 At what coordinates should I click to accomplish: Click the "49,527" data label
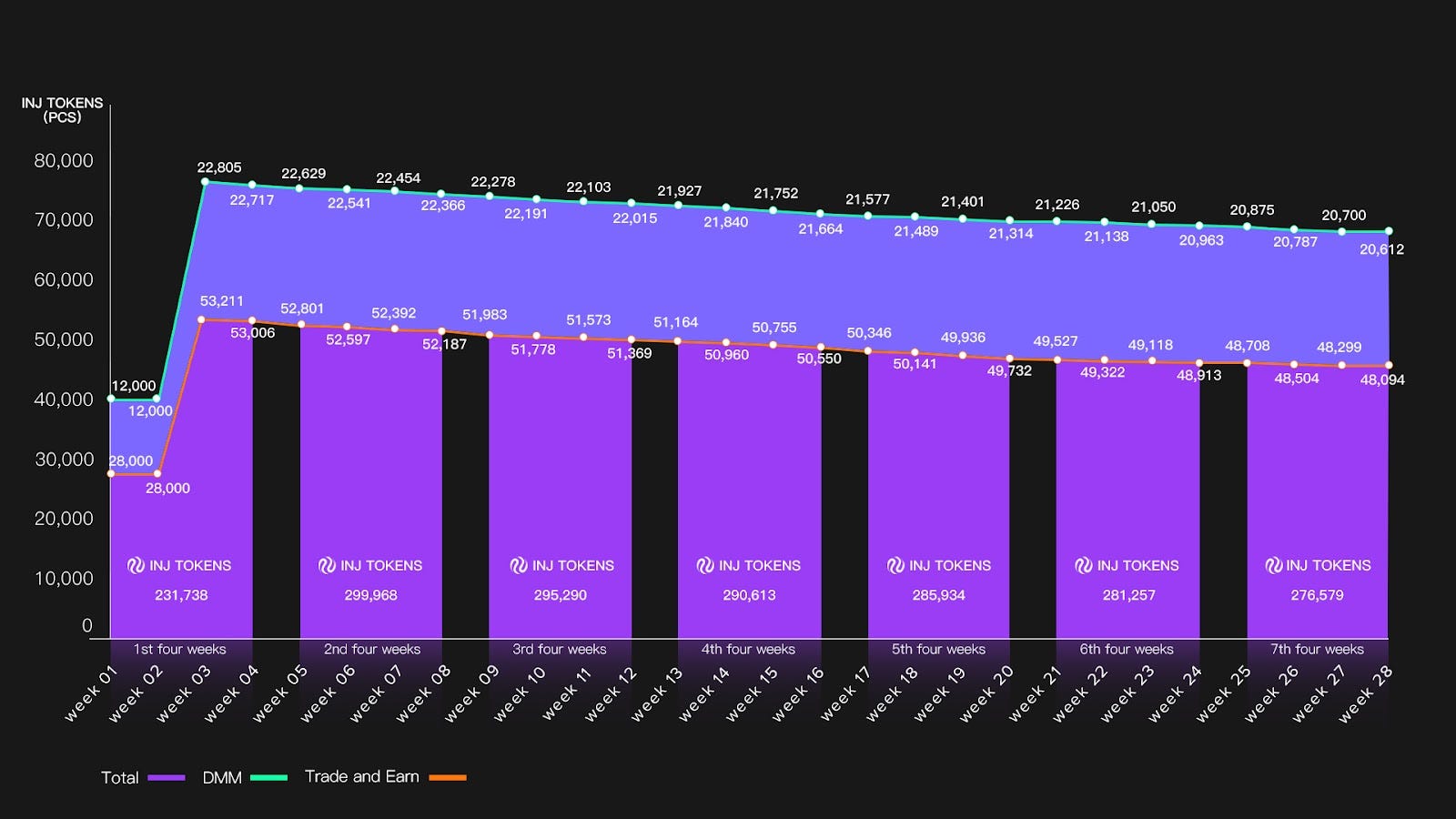1056,341
